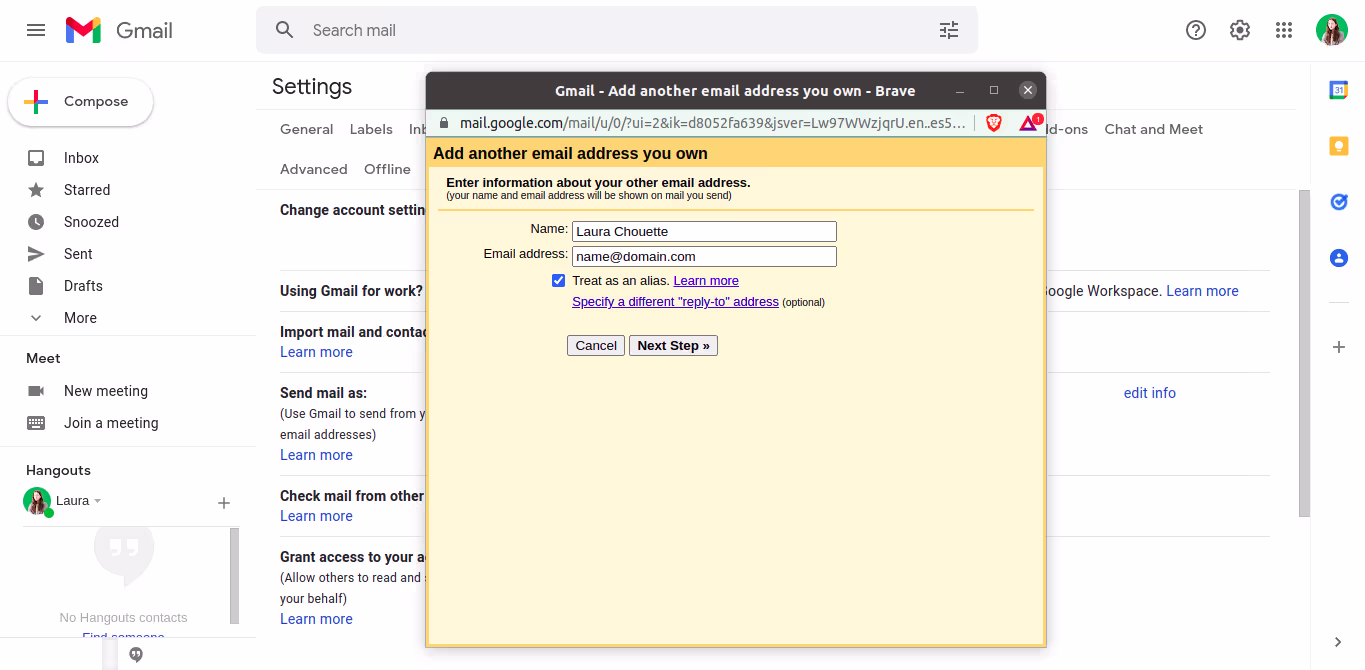
Task: Click the popup address bar URL
Action: point(713,123)
